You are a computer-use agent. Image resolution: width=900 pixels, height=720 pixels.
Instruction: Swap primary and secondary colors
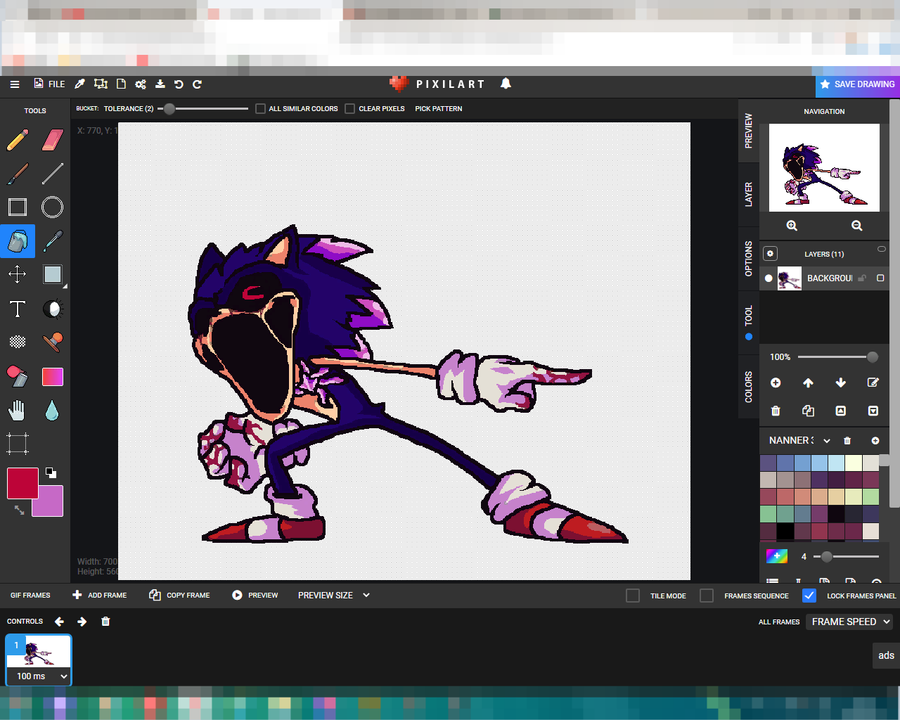(x=19, y=509)
